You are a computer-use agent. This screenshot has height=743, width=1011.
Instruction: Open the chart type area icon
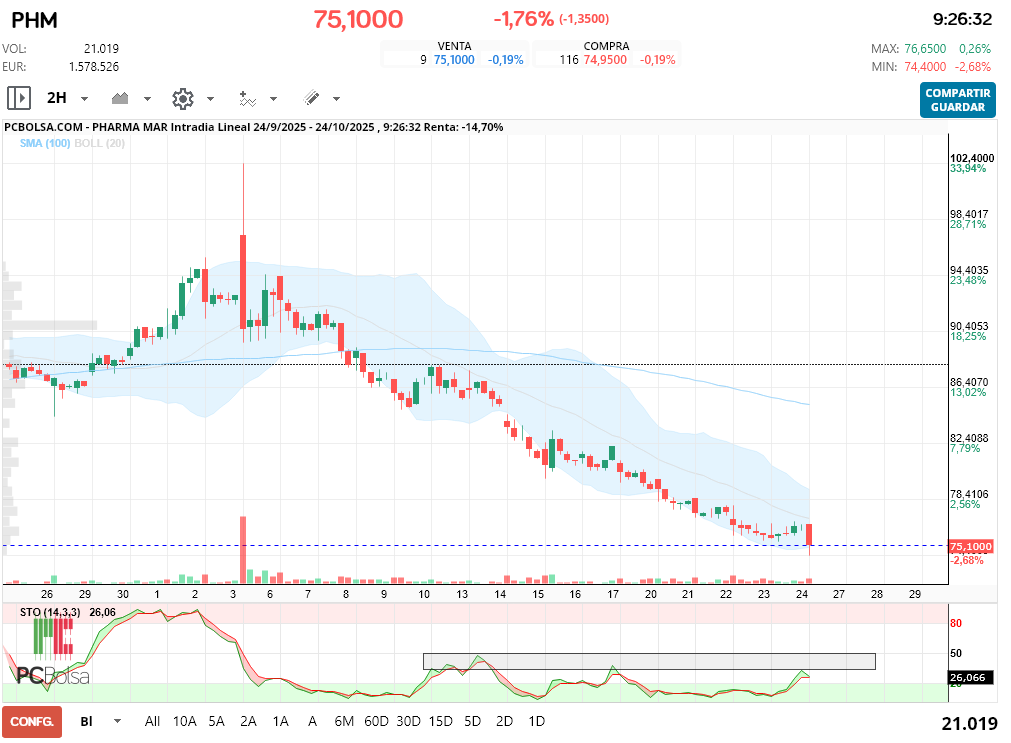(121, 98)
